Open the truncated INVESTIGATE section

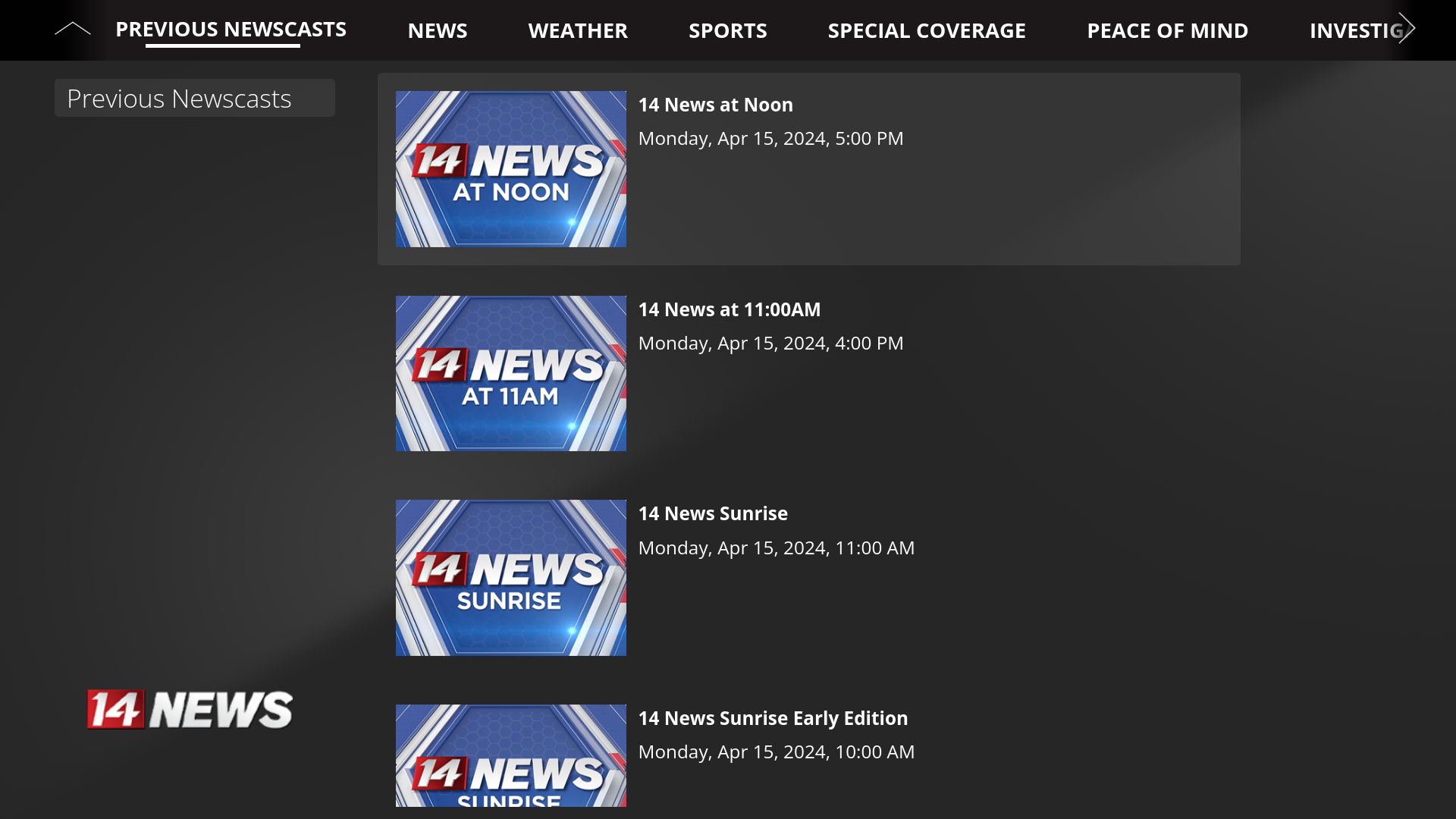click(1357, 30)
